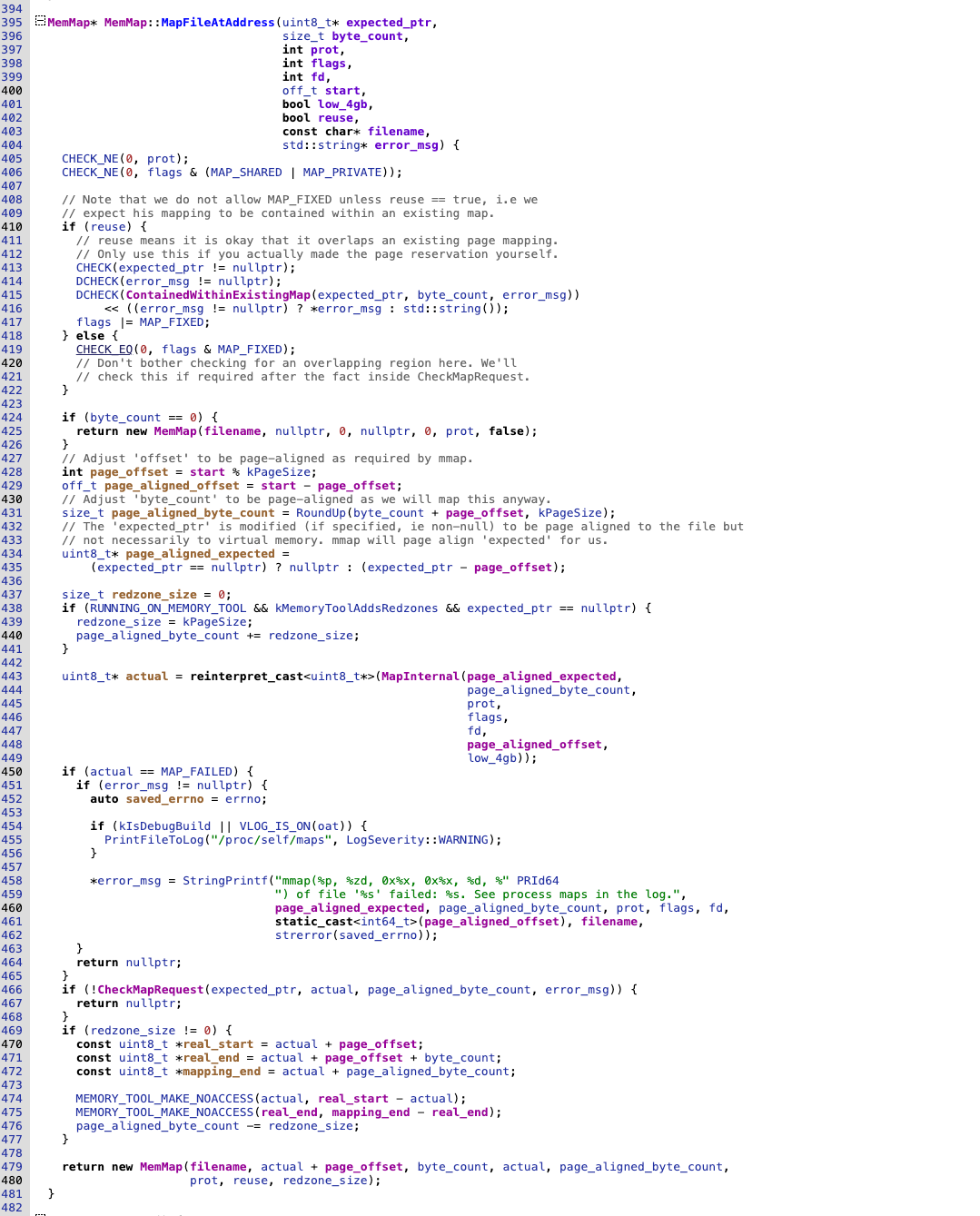Go to line number 440
The image size is (980, 1216).
point(12,636)
